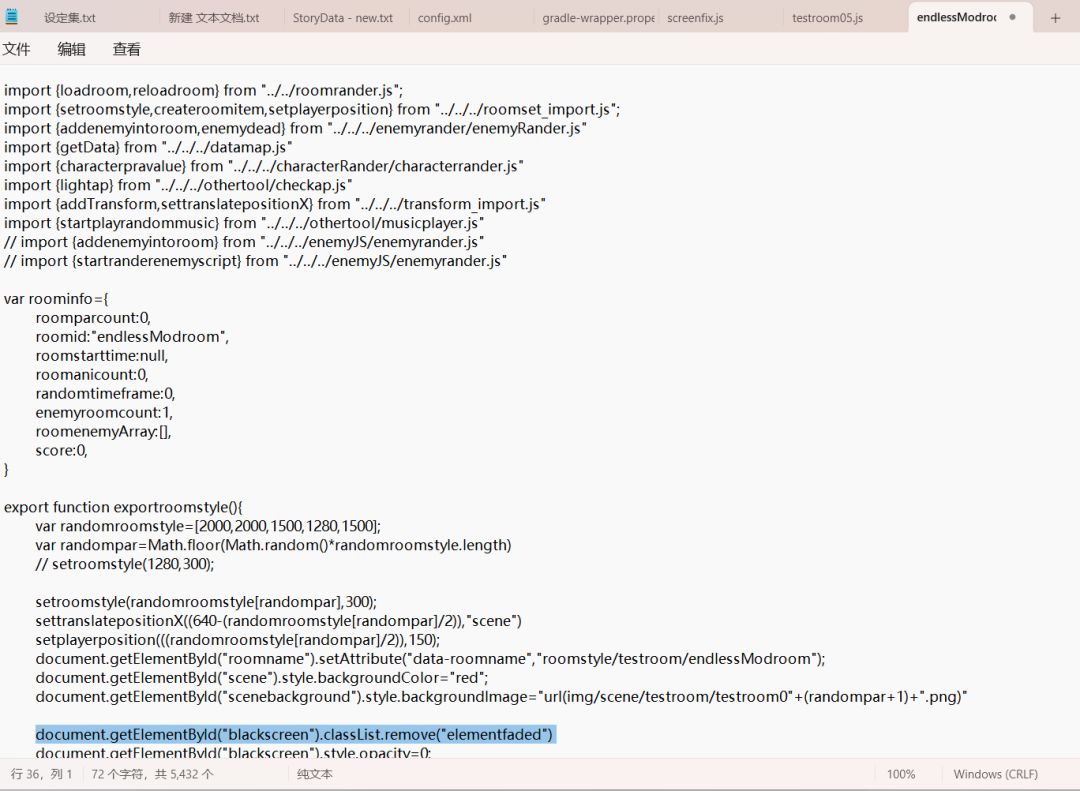This screenshot has height=791, width=1080.
Task: Switch to the 设定集.txt tab
Action: point(70,18)
